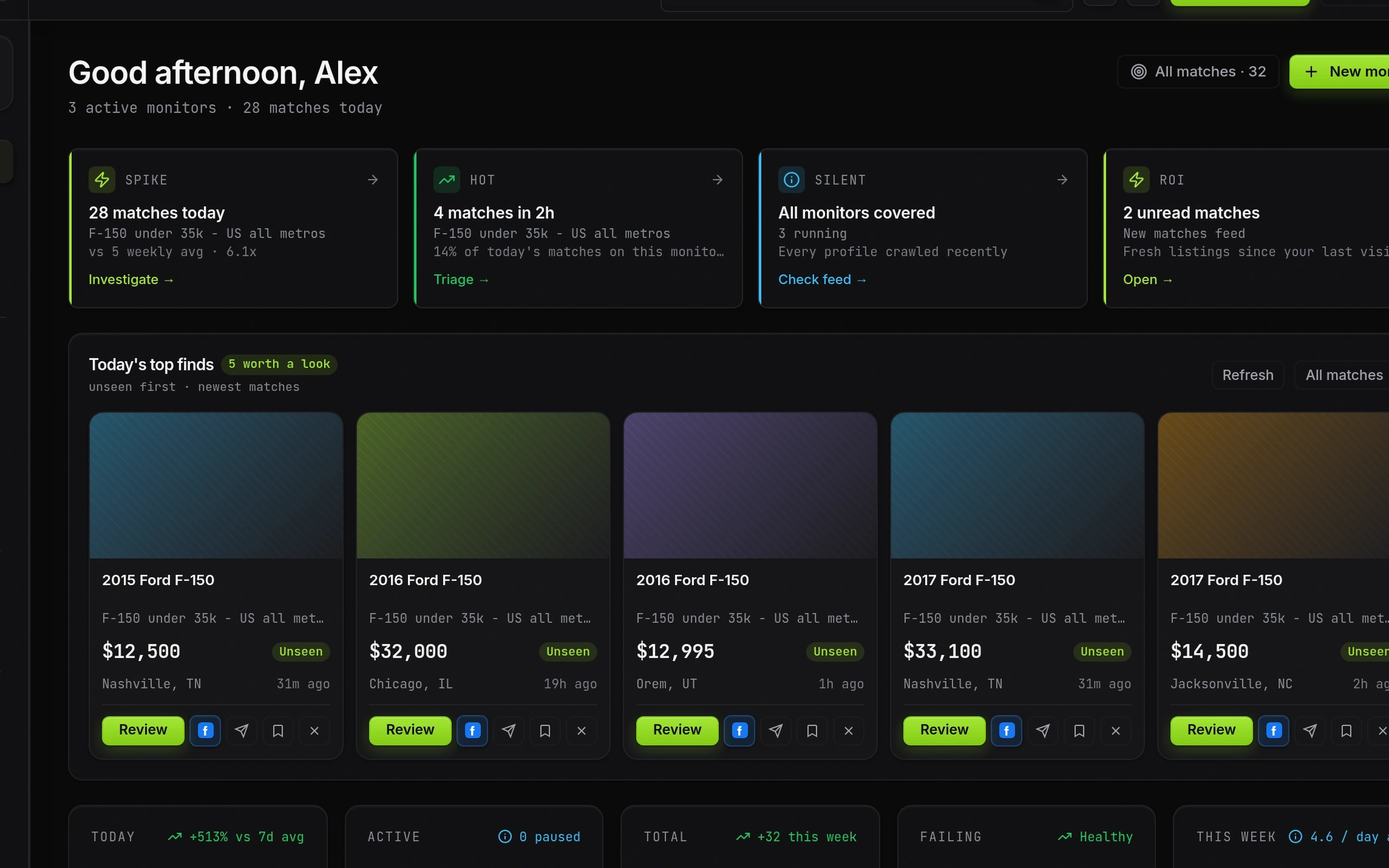
Task: Click the SPIKE card arrow icon
Action: click(x=373, y=180)
